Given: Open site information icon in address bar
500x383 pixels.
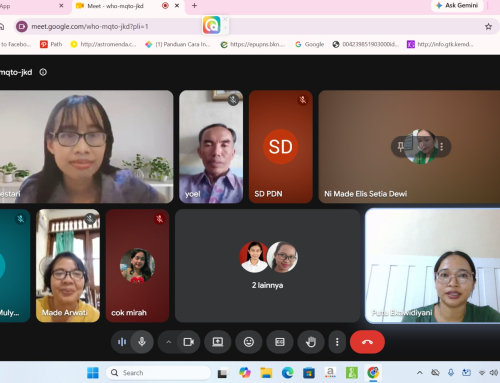Looking at the screenshot, I should click(x=22, y=26).
